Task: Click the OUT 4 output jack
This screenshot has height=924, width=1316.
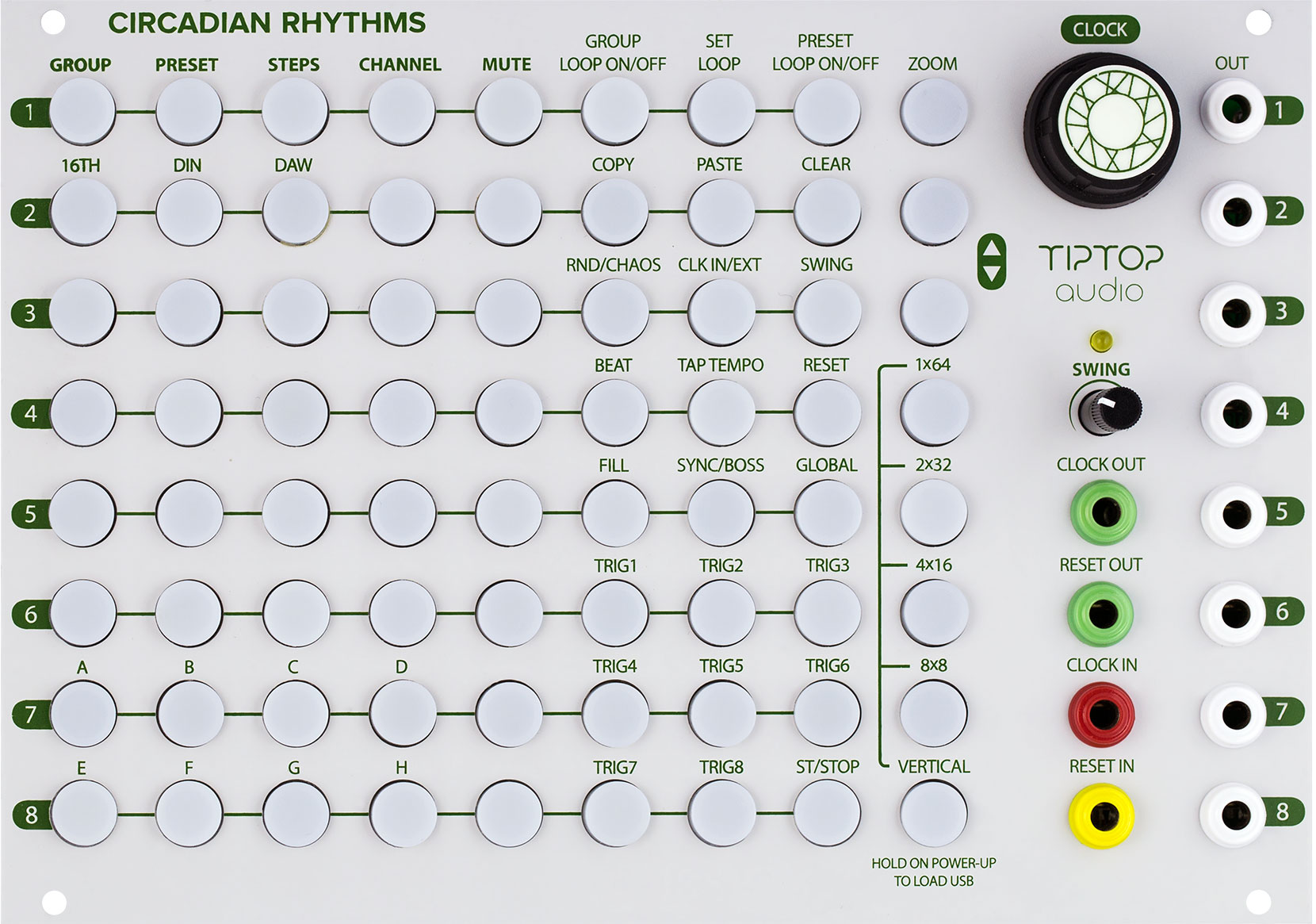Action: 1233,412
